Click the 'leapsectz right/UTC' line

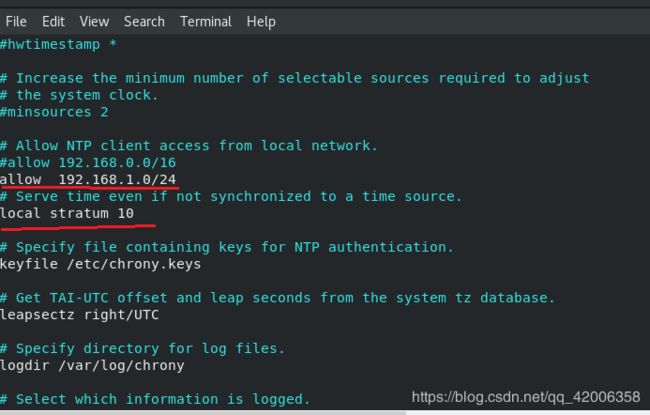(x=79, y=315)
